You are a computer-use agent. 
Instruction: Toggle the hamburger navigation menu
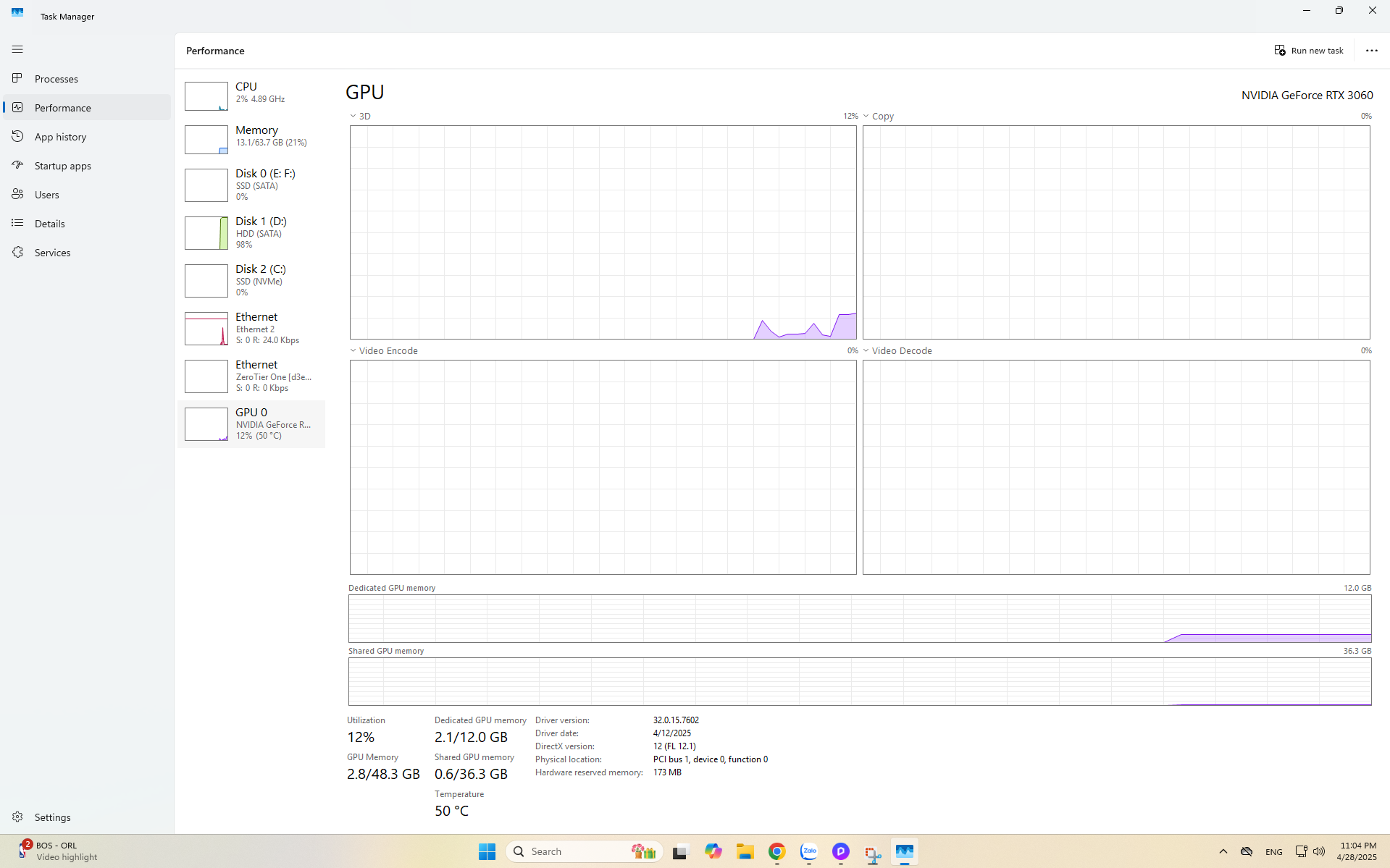click(x=17, y=49)
